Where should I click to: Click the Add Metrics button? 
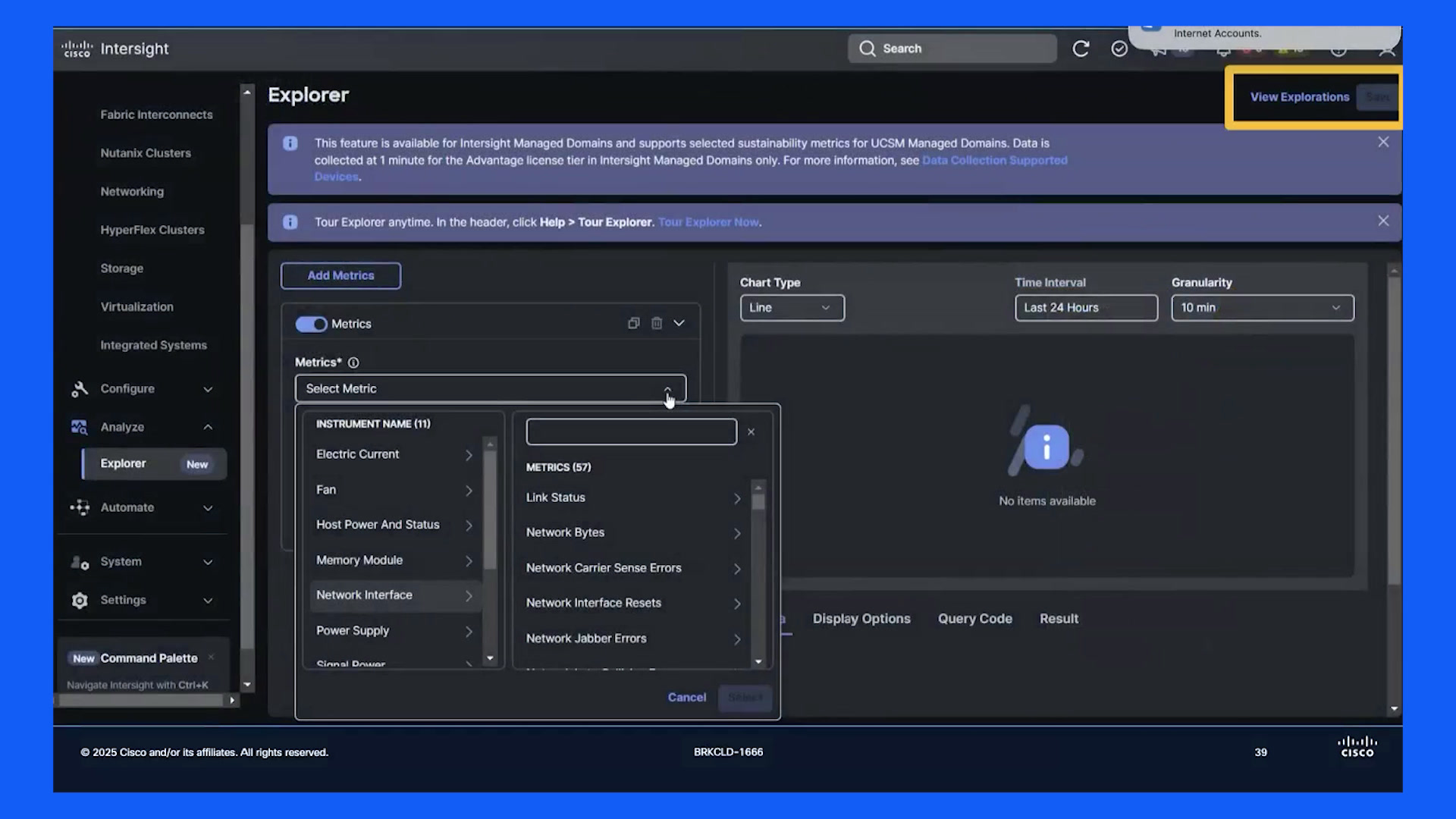click(340, 276)
